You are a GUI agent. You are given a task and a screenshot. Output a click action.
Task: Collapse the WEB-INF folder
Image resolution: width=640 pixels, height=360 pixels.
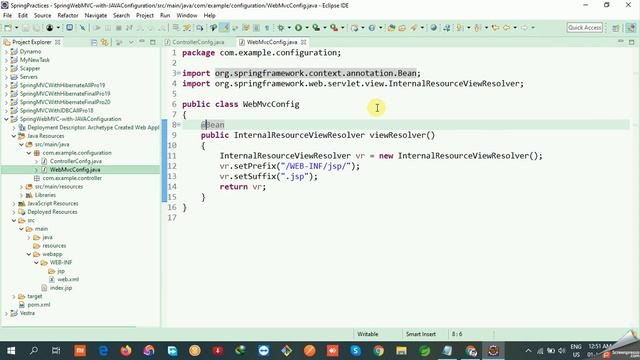pyautogui.click(x=36, y=262)
